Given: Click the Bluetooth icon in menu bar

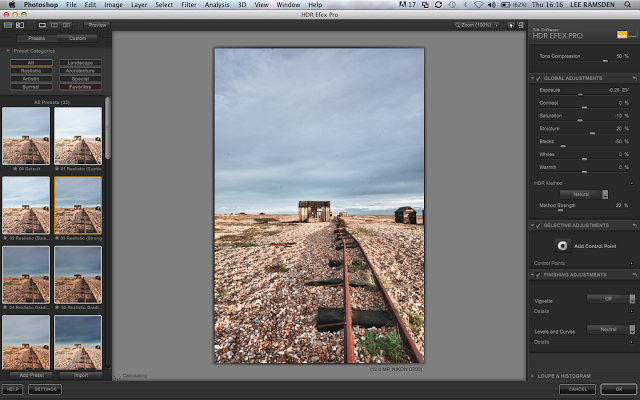Looking at the screenshot, I should point(465,4).
